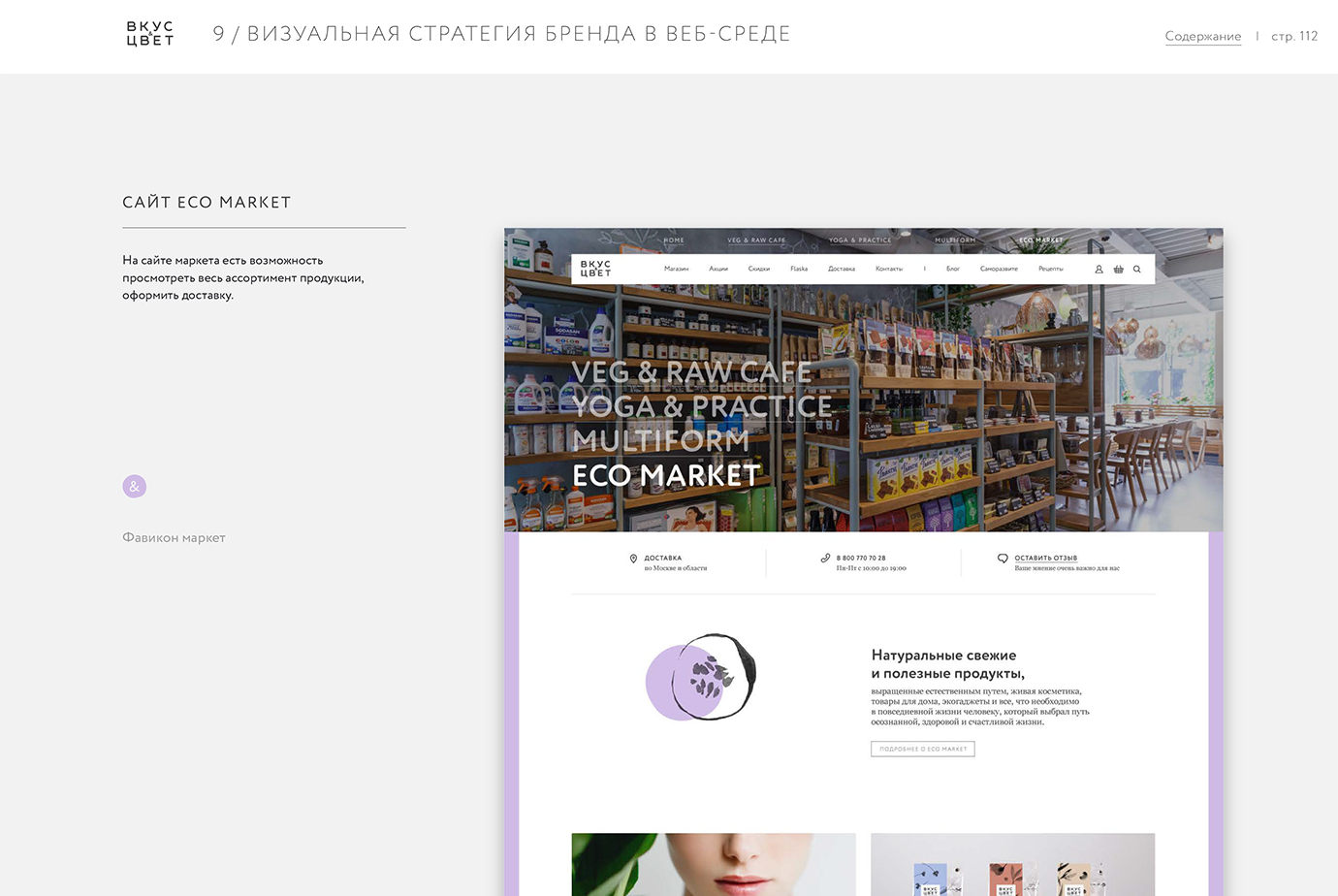
Task: Click the ПОДРОБНЕЕ О ECO MARKET button
Action: pyautogui.click(x=923, y=749)
